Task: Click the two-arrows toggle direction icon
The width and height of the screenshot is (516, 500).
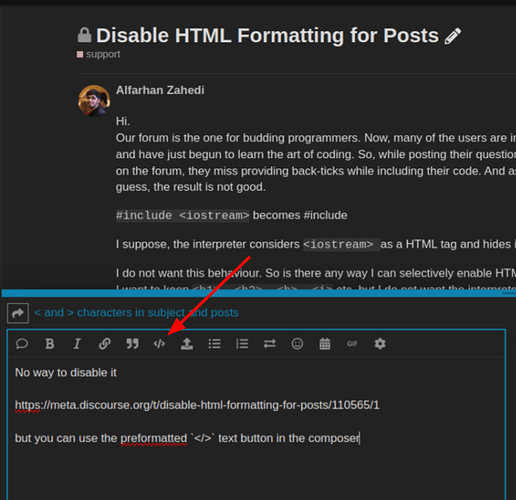Action: coord(270,343)
